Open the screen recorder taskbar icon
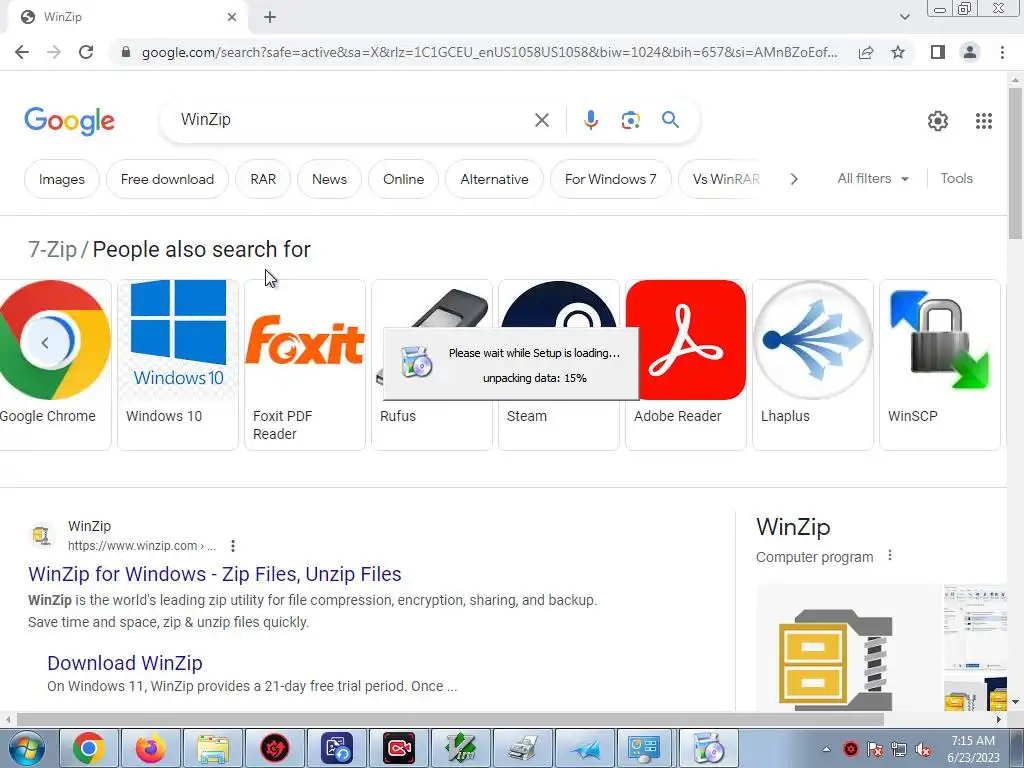 (399, 748)
